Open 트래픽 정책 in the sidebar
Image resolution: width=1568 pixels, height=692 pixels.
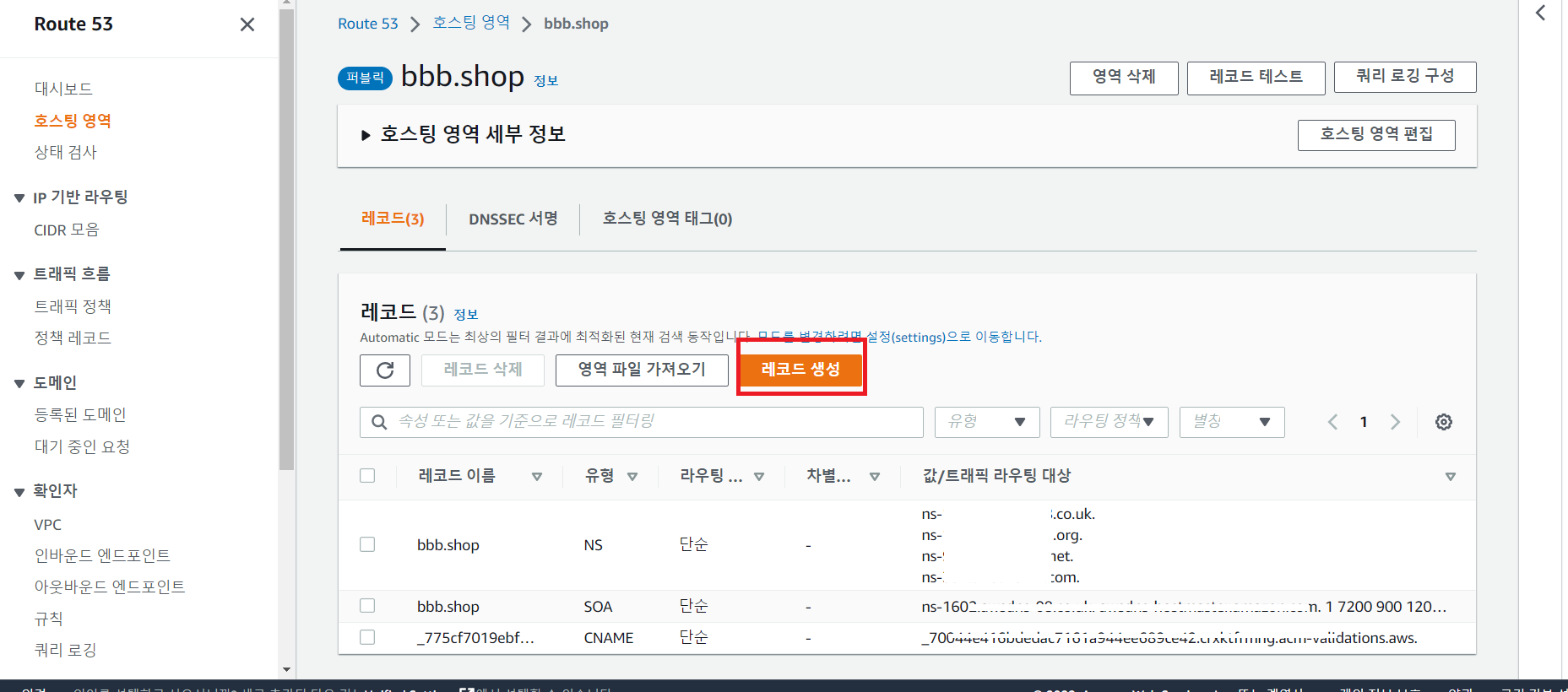coord(73,306)
